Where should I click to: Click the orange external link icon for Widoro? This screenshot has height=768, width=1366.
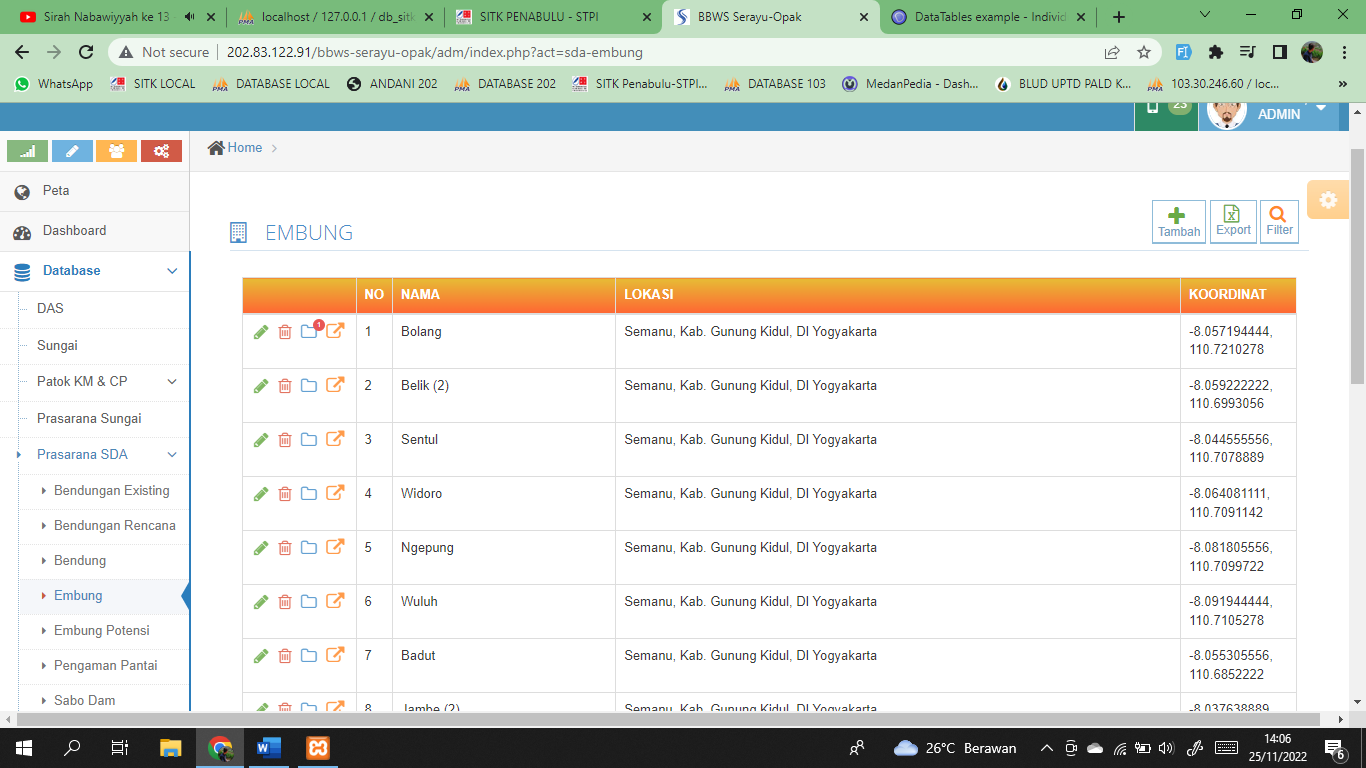[x=335, y=493]
